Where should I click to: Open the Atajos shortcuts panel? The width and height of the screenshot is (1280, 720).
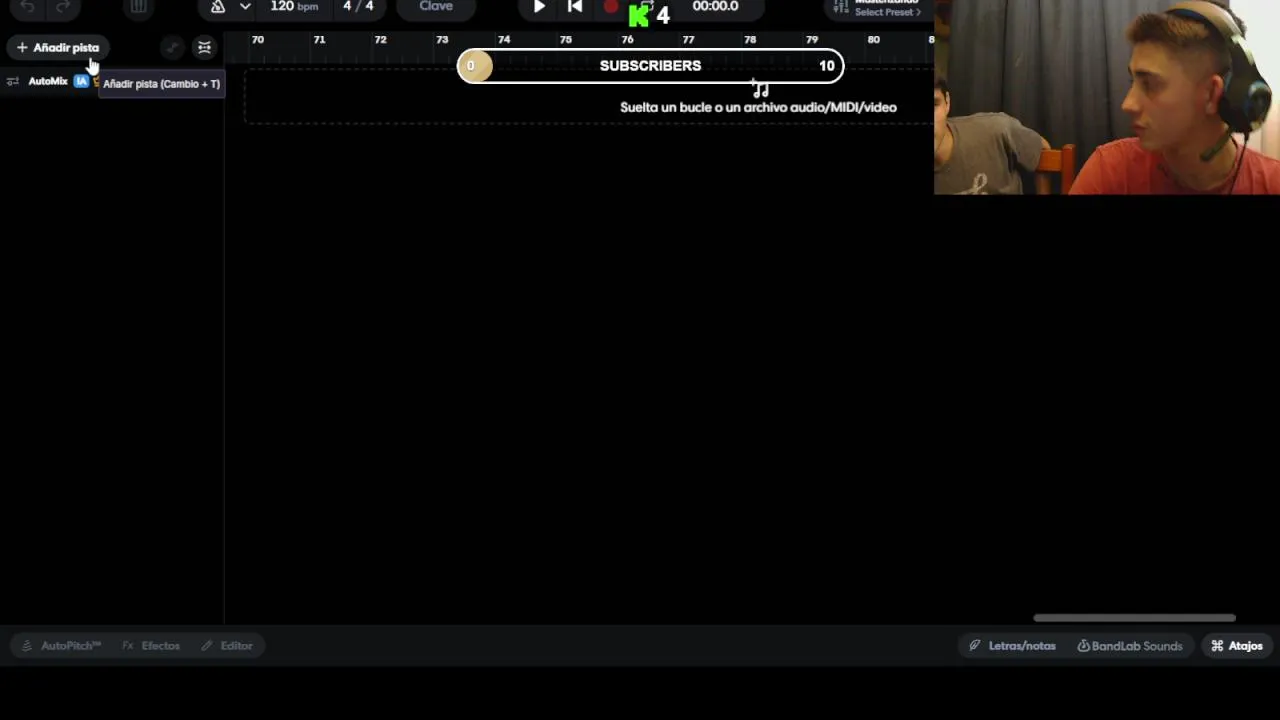1237,646
